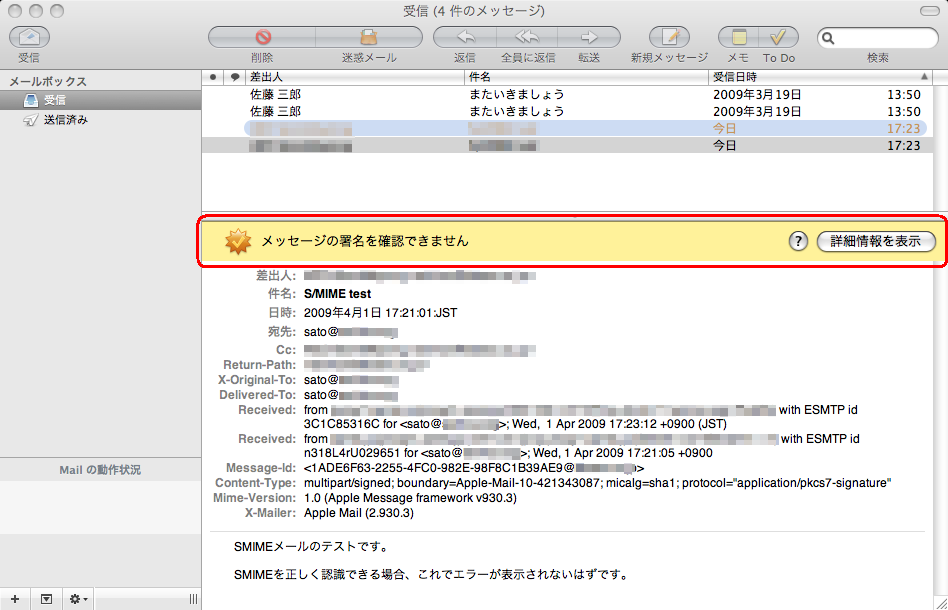Click the Mail の動作状況 panel header
The height and width of the screenshot is (610, 948).
click(x=100, y=470)
